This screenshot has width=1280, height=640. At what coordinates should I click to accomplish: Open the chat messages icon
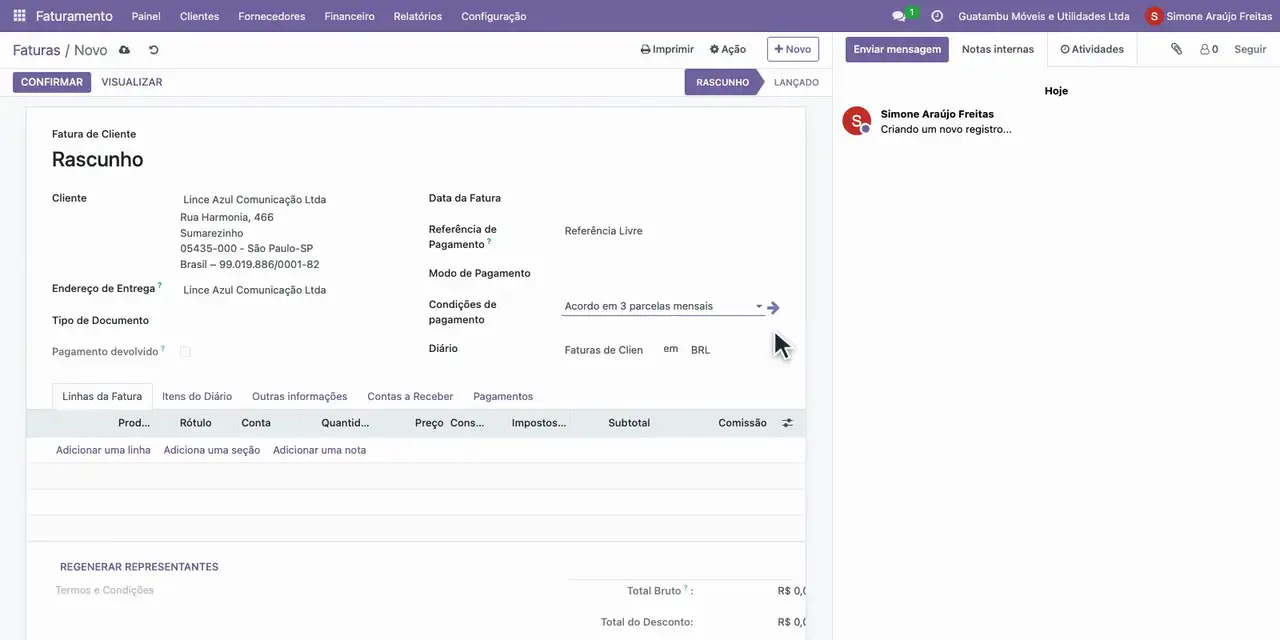[898, 16]
